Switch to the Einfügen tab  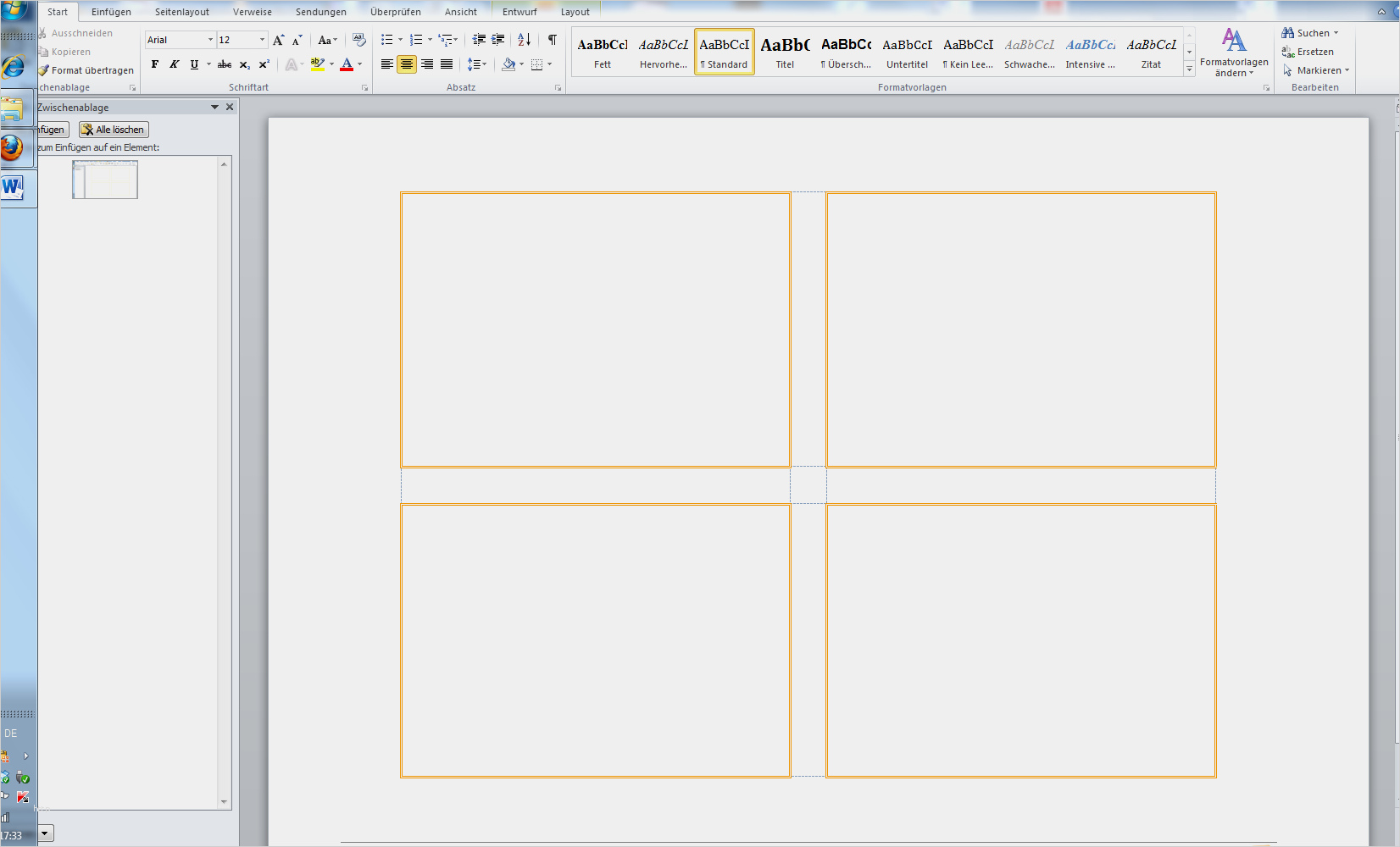[111, 12]
